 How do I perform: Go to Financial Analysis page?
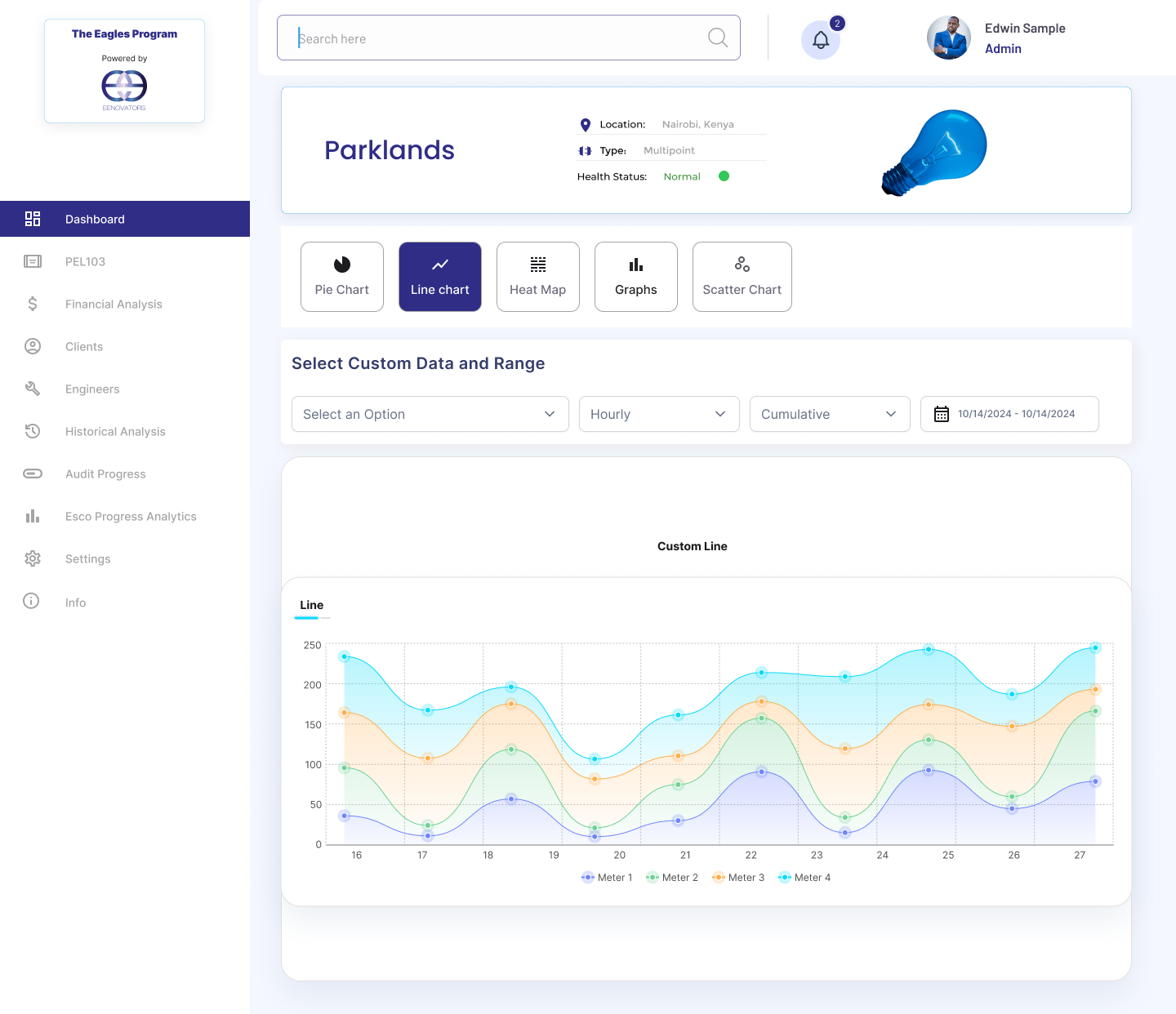(x=114, y=304)
